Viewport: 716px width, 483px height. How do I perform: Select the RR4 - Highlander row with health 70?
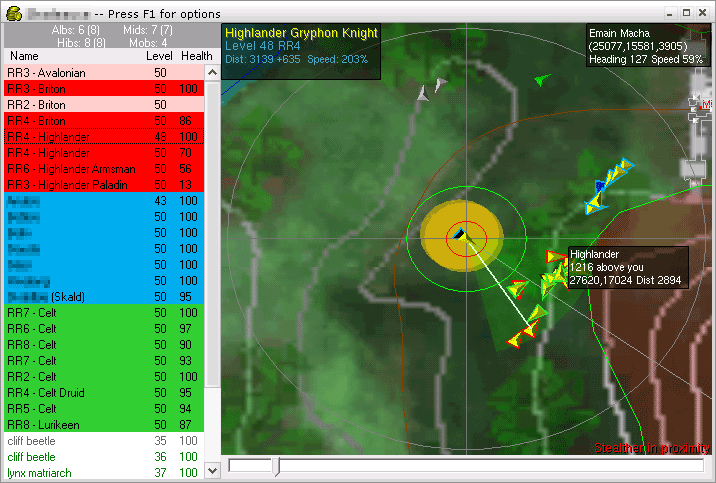point(104,152)
